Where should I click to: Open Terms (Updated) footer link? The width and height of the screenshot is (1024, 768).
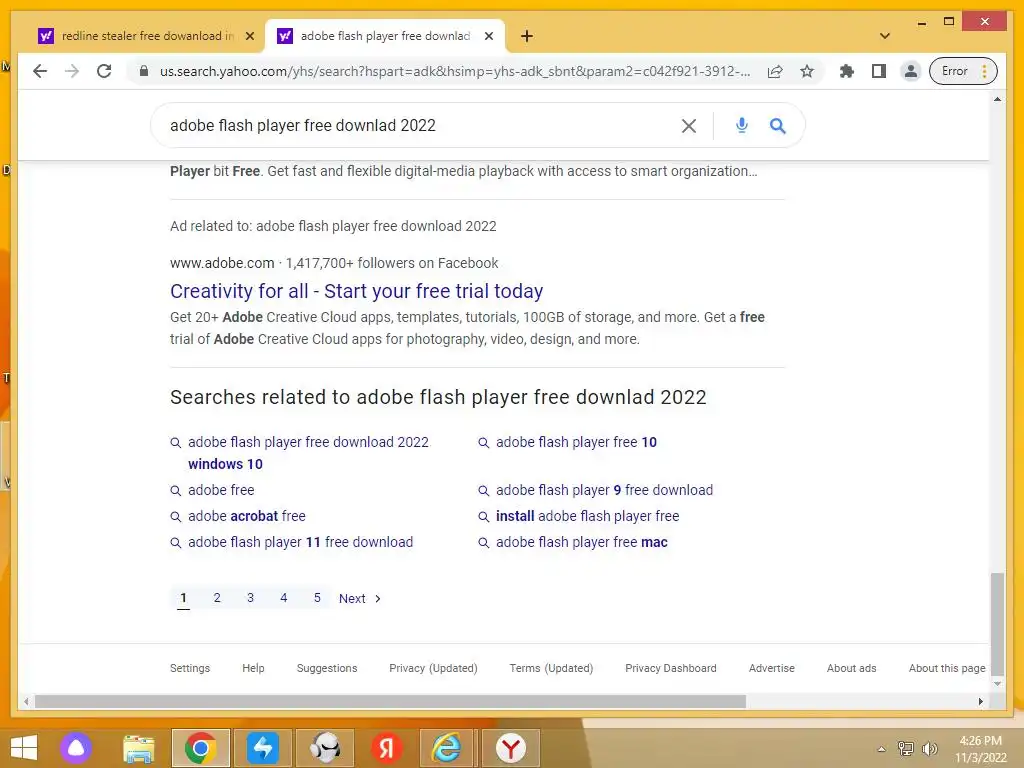[551, 668]
